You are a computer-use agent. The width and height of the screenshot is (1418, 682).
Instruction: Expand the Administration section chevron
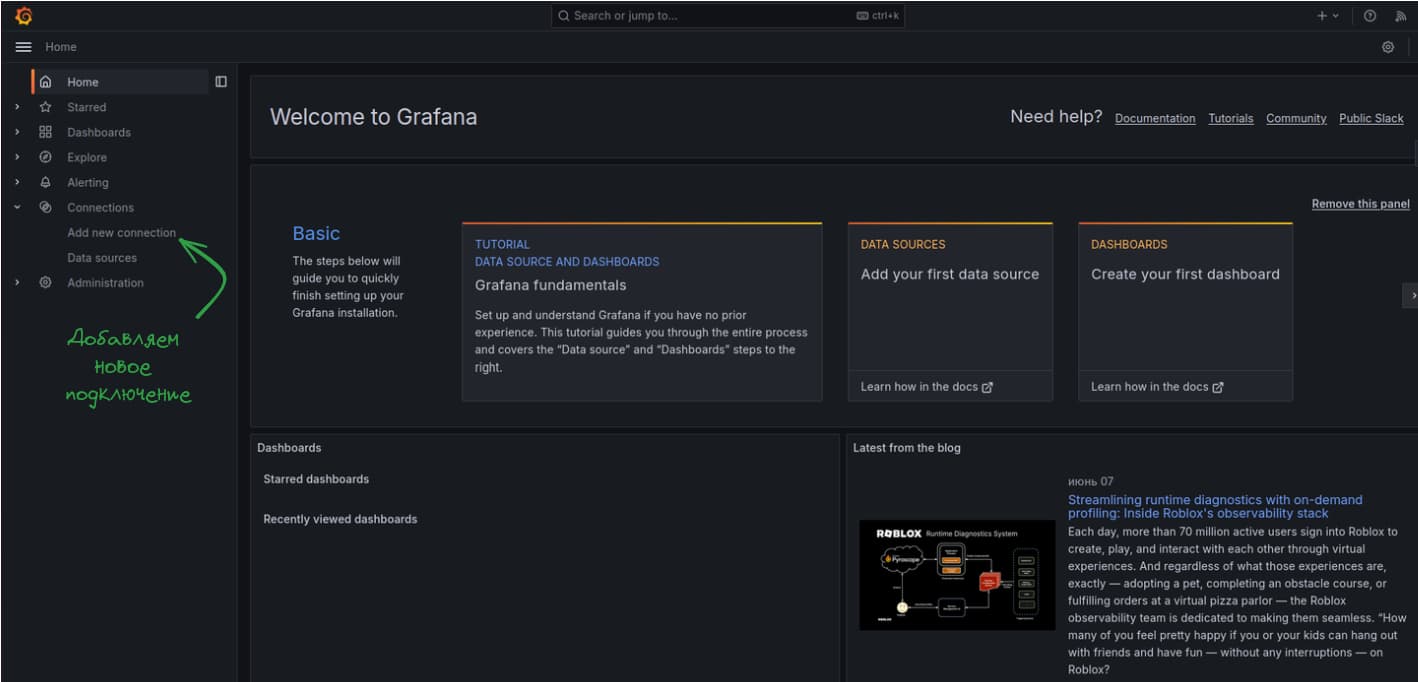coord(17,282)
